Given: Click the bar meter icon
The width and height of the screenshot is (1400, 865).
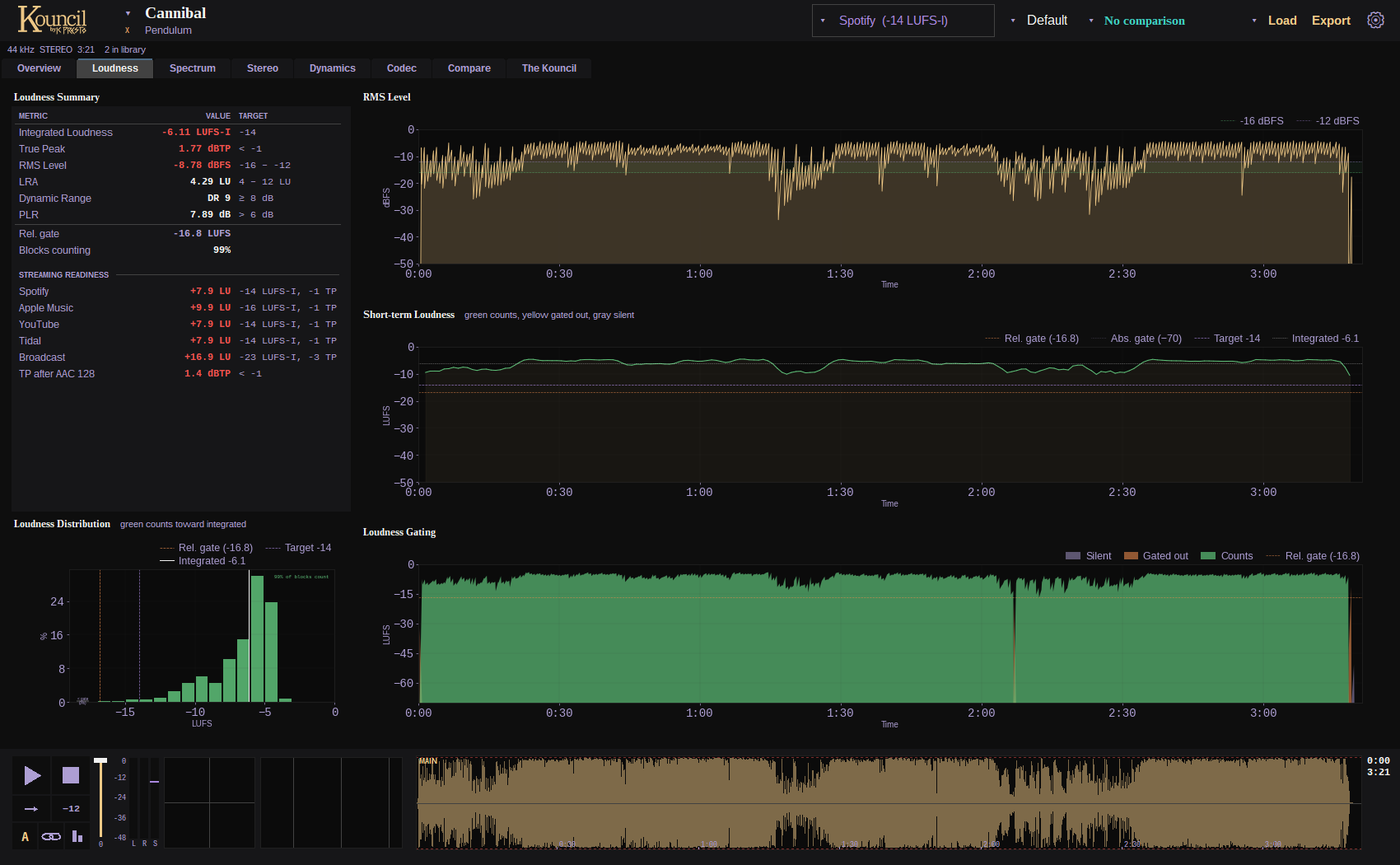Looking at the screenshot, I should point(77,837).
